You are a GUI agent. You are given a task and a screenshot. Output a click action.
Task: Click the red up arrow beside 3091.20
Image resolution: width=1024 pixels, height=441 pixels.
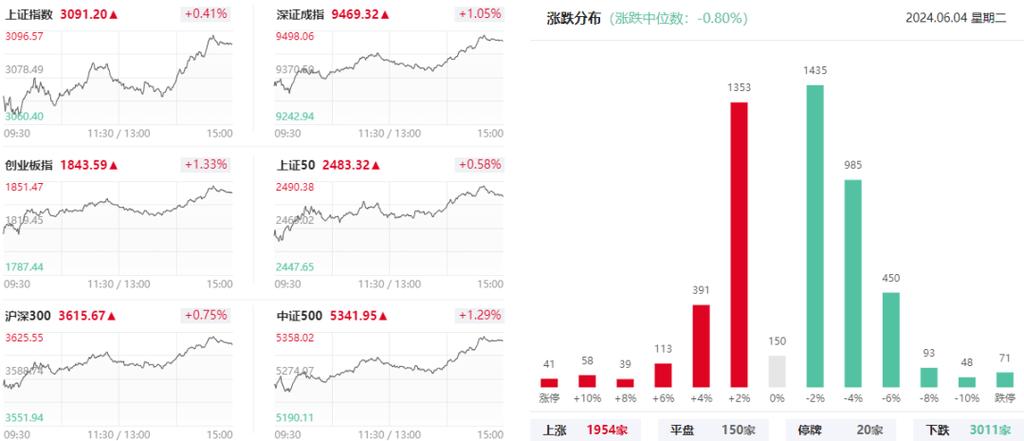pos(113,15)
